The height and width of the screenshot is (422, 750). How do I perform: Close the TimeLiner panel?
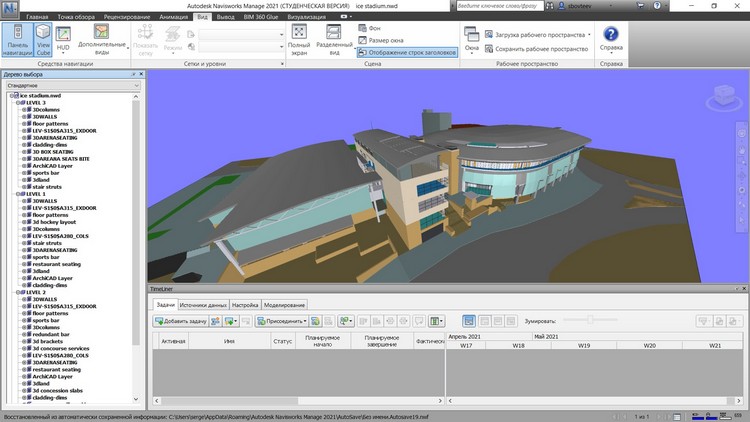[744, 289]
